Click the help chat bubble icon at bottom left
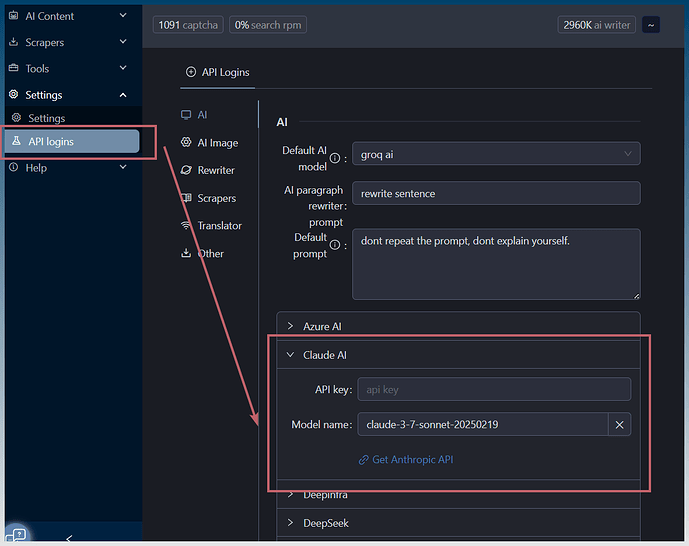The height and width of the screenshot is (546, 689). (x=19, y=535)
